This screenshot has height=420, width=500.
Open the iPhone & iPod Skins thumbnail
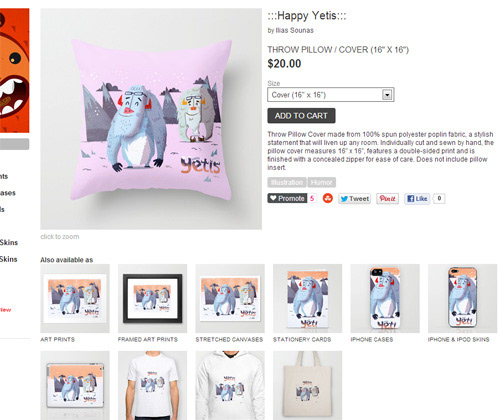(x=462, y=298)
